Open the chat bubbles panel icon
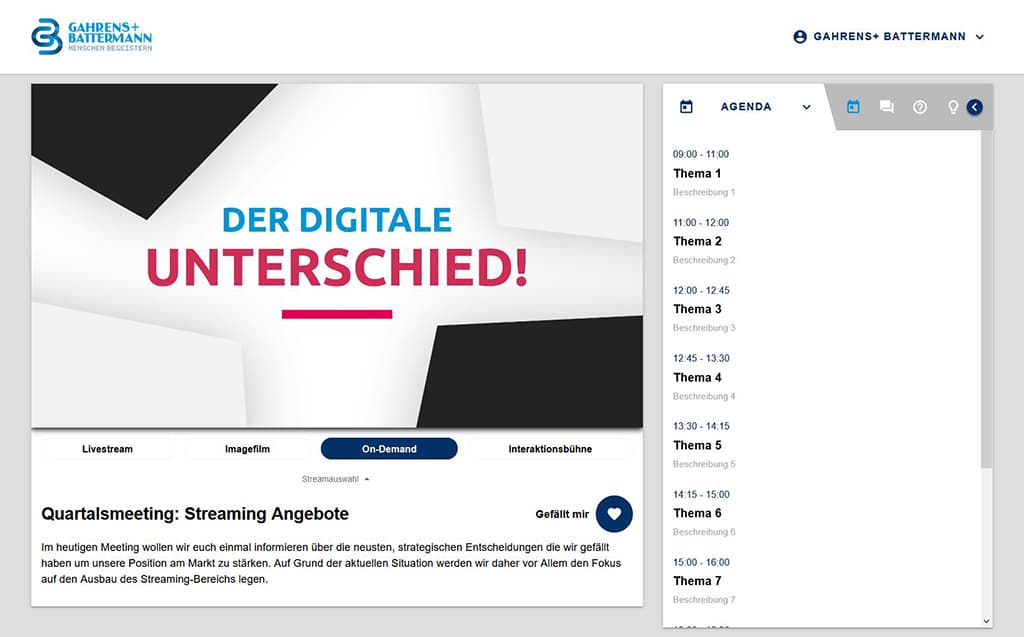The width and height of the screenshot is (1024, 637). (x=886, y=107)
